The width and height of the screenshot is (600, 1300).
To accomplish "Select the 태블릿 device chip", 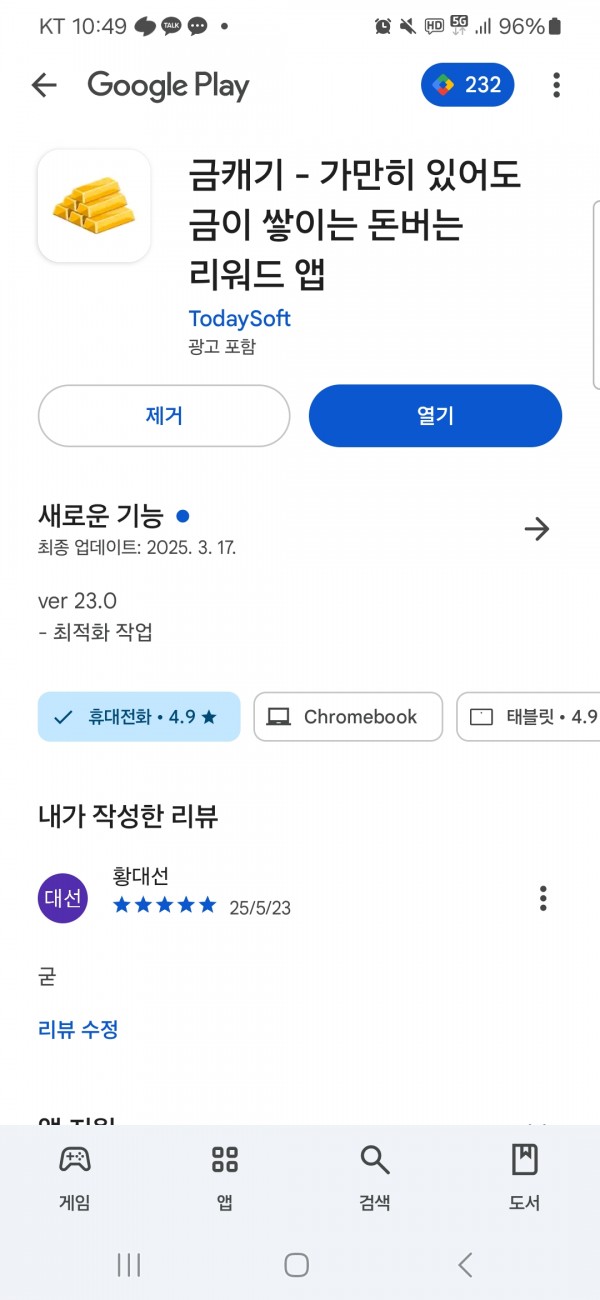I will coord(528,717).
